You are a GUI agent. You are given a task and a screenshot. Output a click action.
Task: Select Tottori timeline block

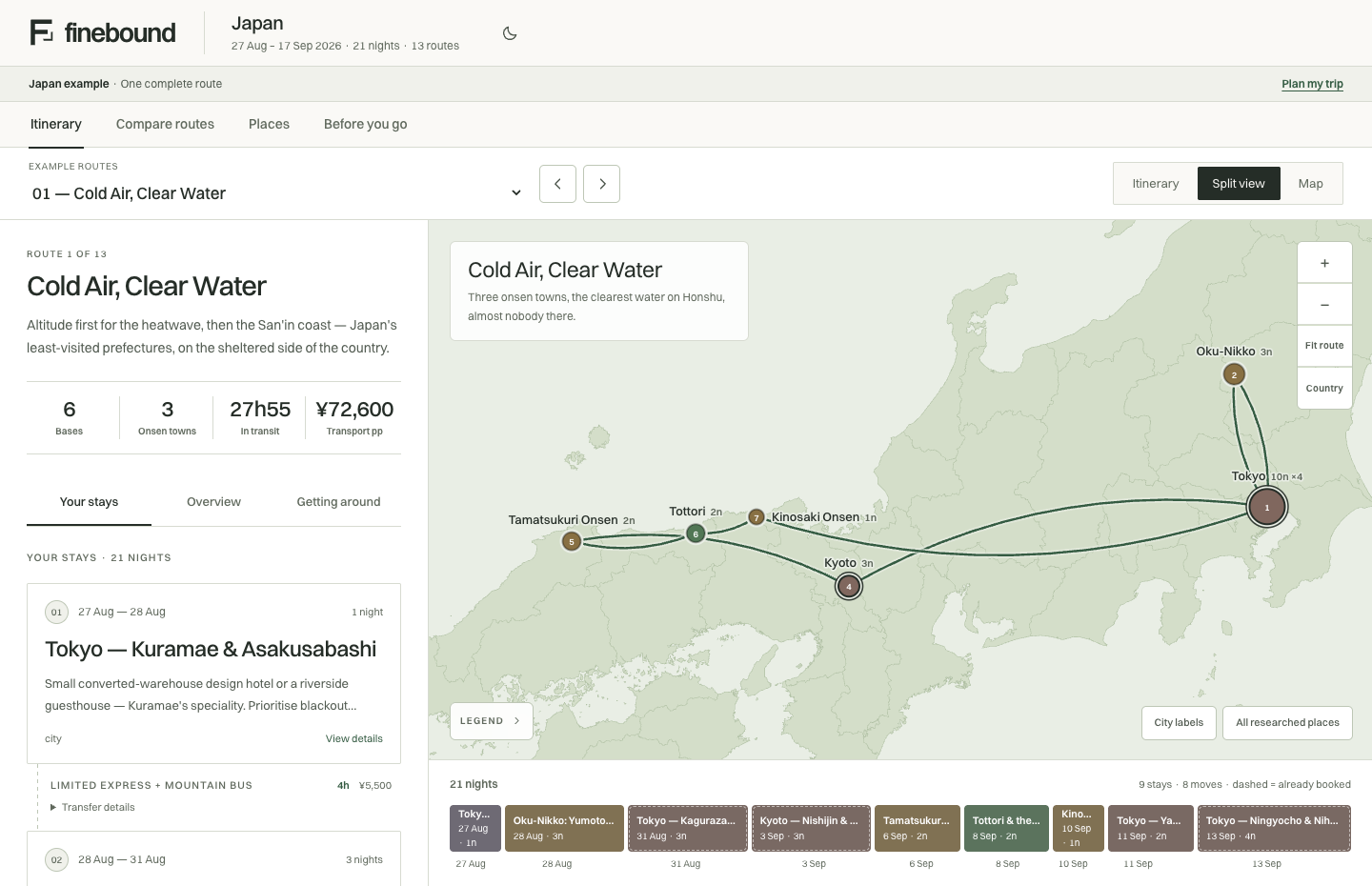pyautogui.click(x=1006, y=828)
